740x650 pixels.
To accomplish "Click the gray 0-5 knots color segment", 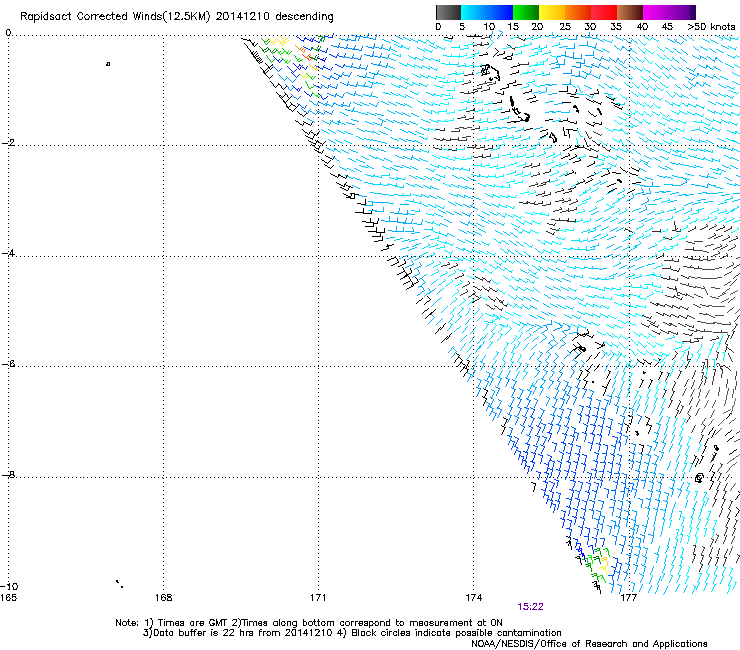I will [448, 12].
